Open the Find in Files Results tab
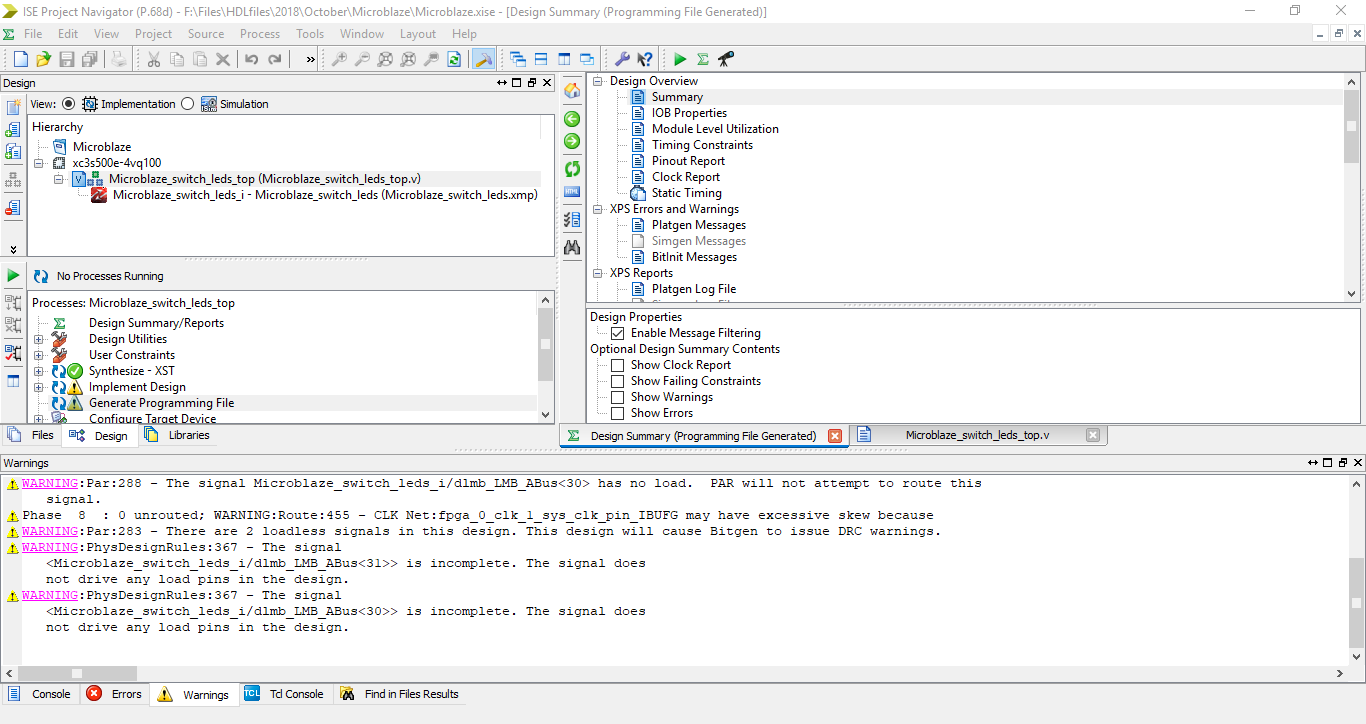The width and height of the screenshot is (1366, 724). click(x=400, y=694)
